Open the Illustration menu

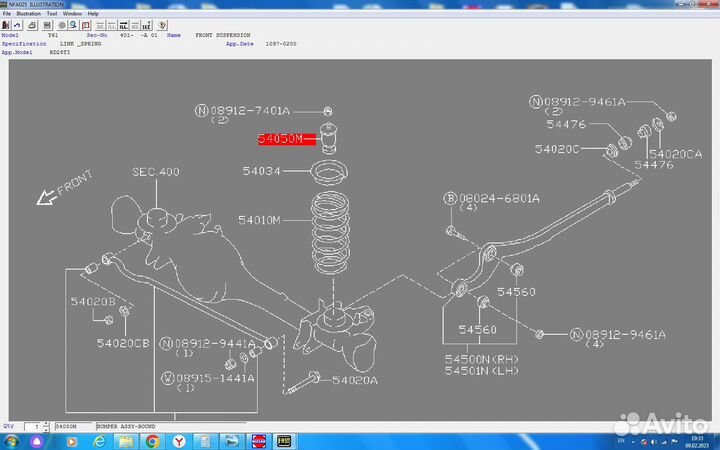click(x=27, y=13)
